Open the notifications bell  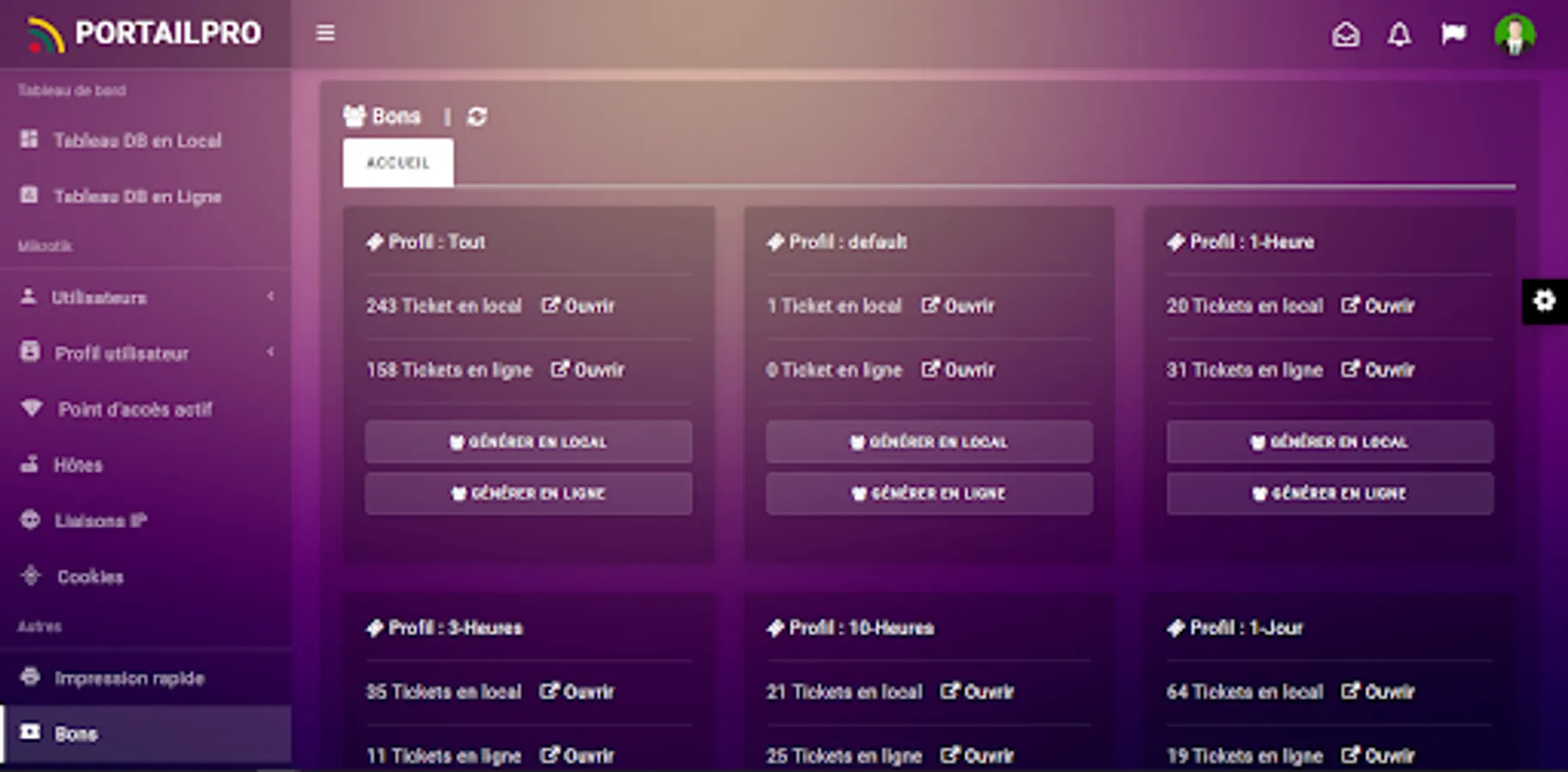(1399, 34)
